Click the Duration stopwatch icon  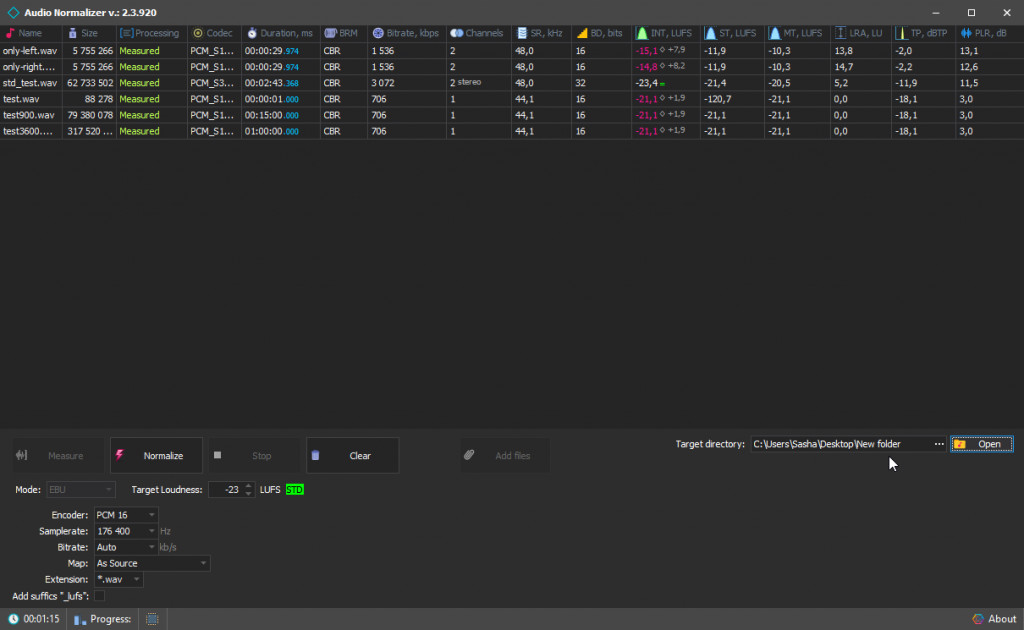[x=252, y=33]
